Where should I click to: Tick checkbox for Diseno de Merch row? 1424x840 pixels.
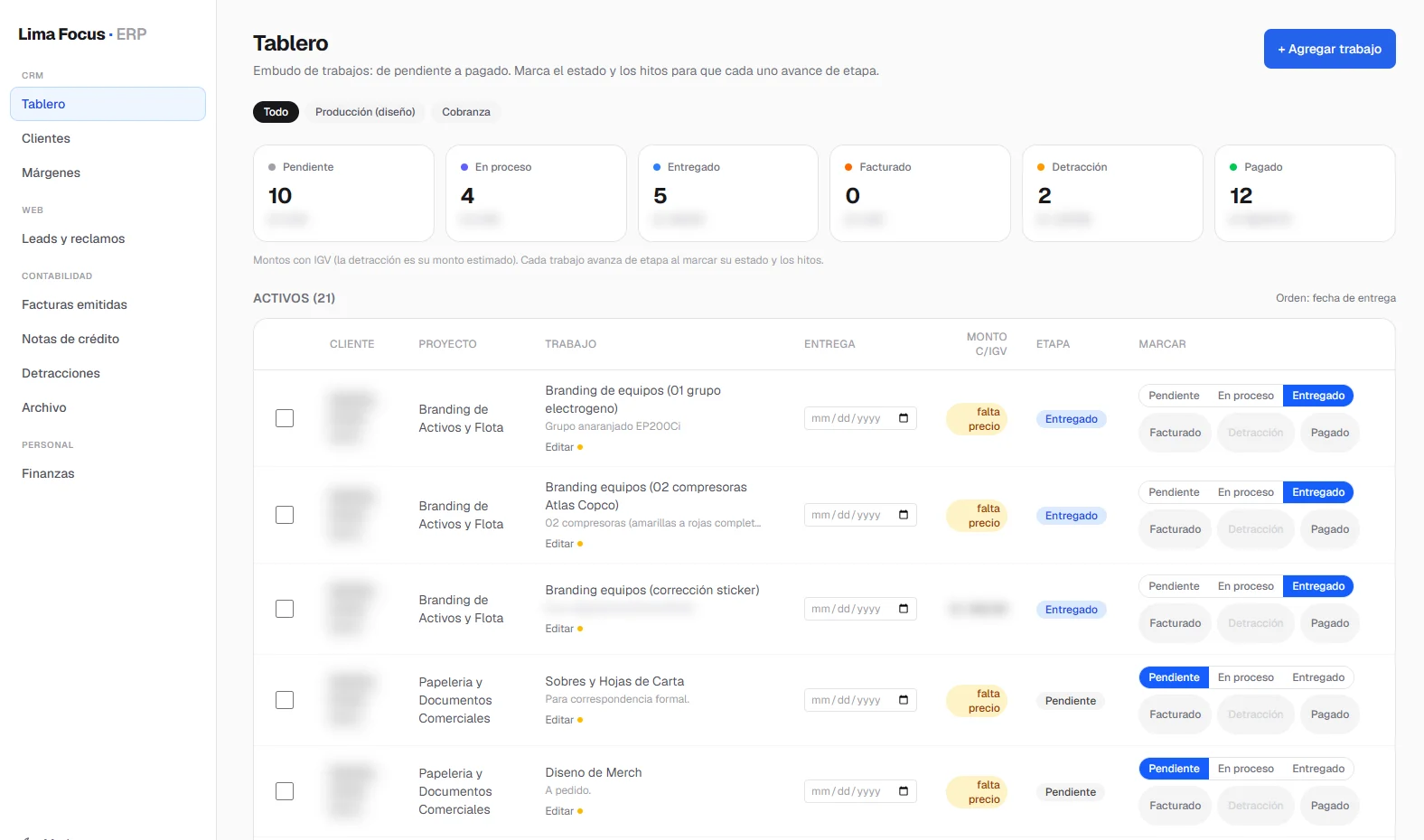click(285, 791)
